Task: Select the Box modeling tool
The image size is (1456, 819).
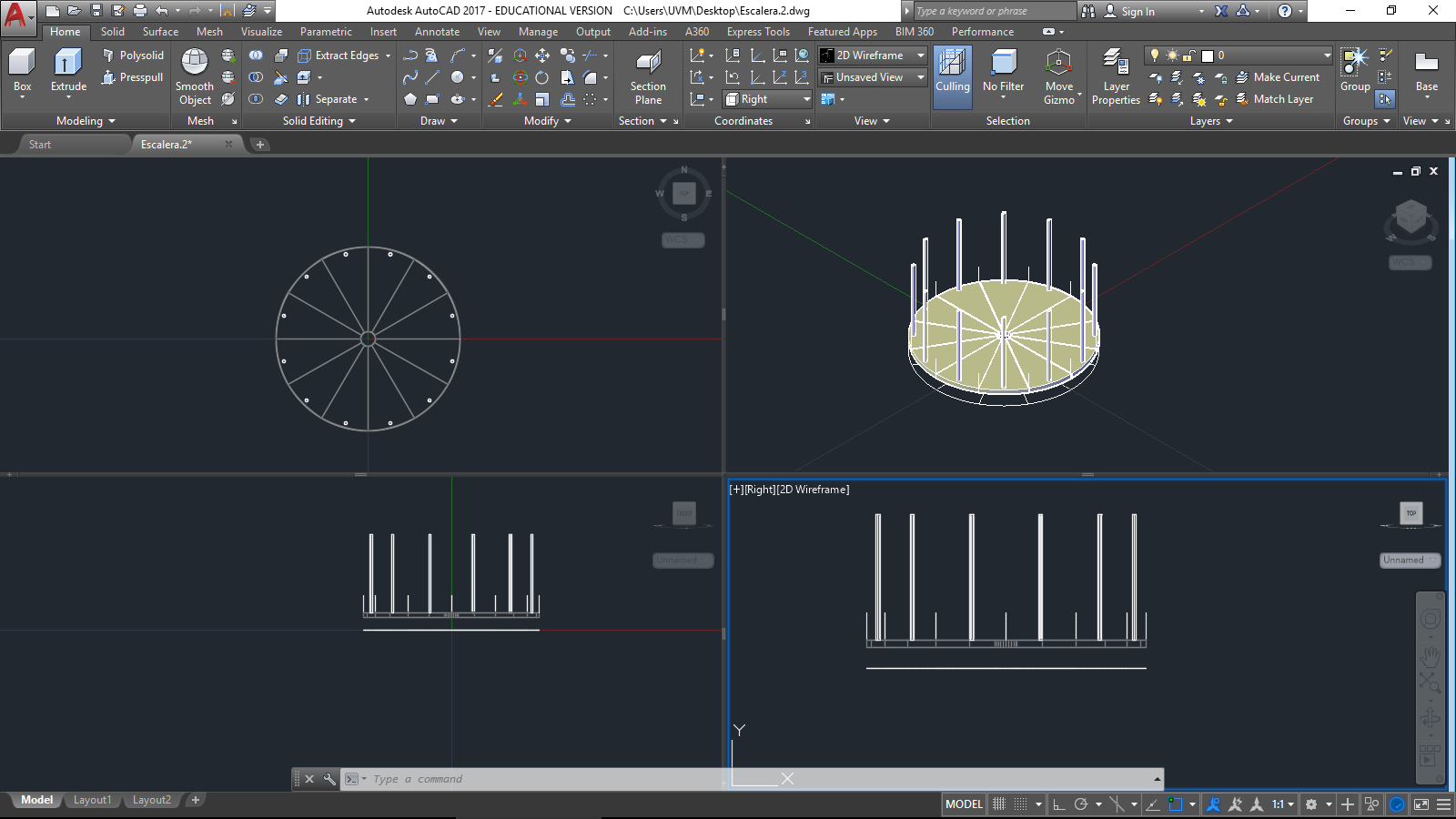Action: tap(22, 69)
